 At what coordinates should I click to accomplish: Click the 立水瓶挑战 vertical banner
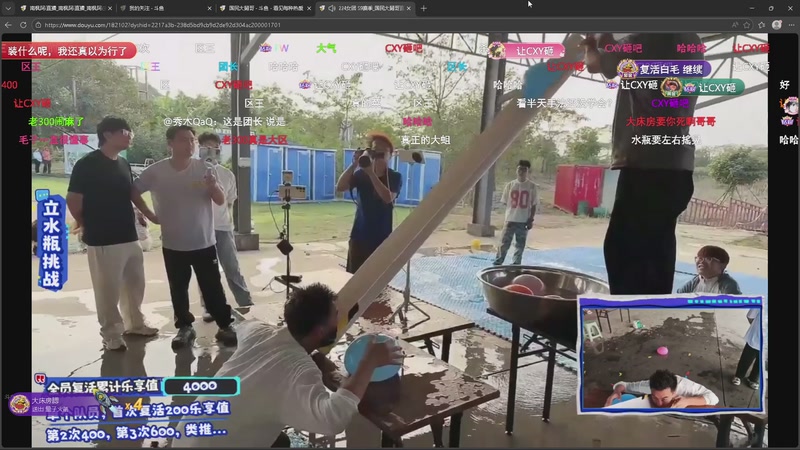pyautogui.click(x=51, y=242)
